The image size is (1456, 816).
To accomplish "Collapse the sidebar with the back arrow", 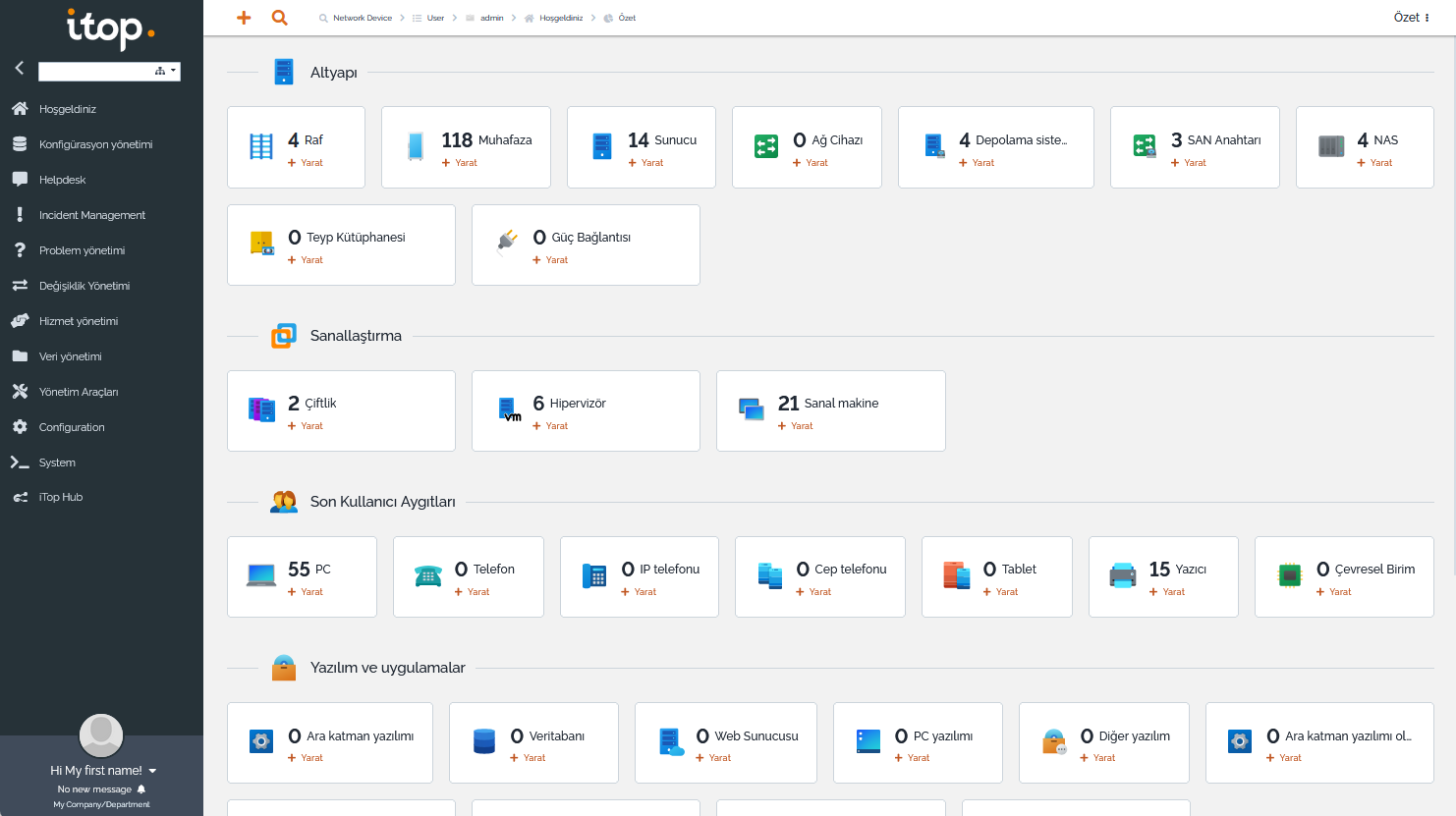I will coord(20,68).
